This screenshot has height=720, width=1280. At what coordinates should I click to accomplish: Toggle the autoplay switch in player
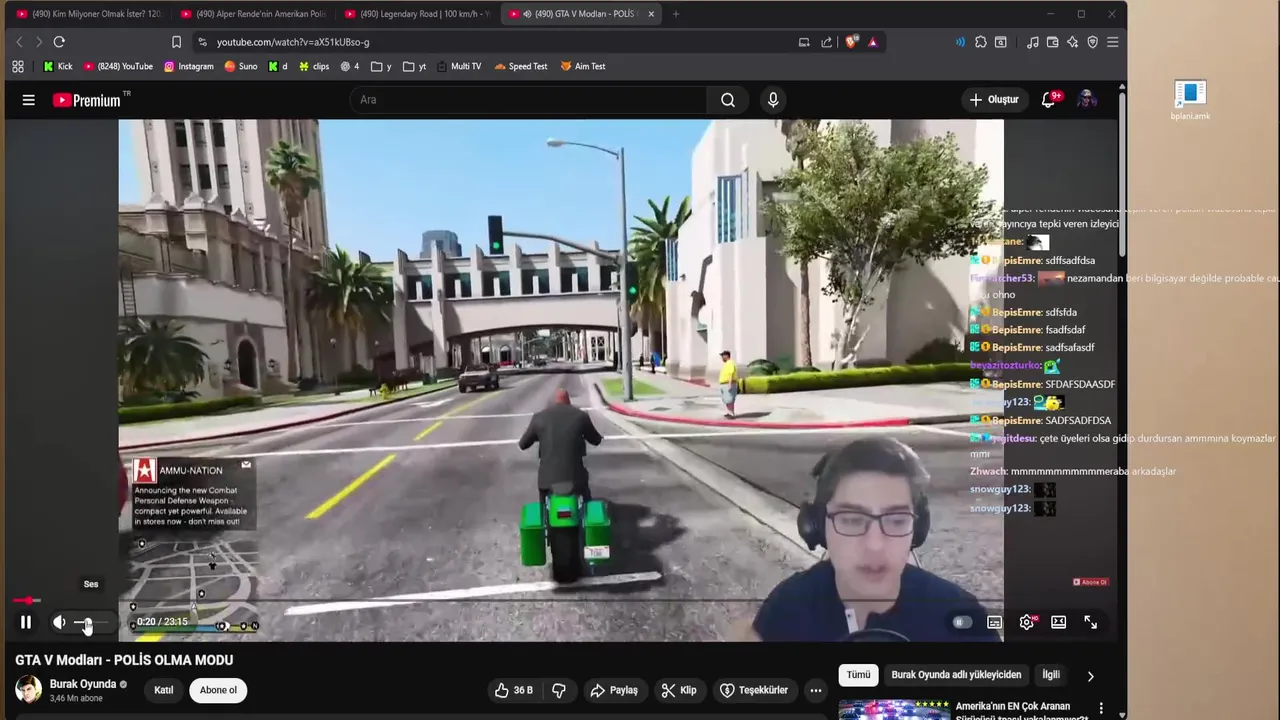962,622
